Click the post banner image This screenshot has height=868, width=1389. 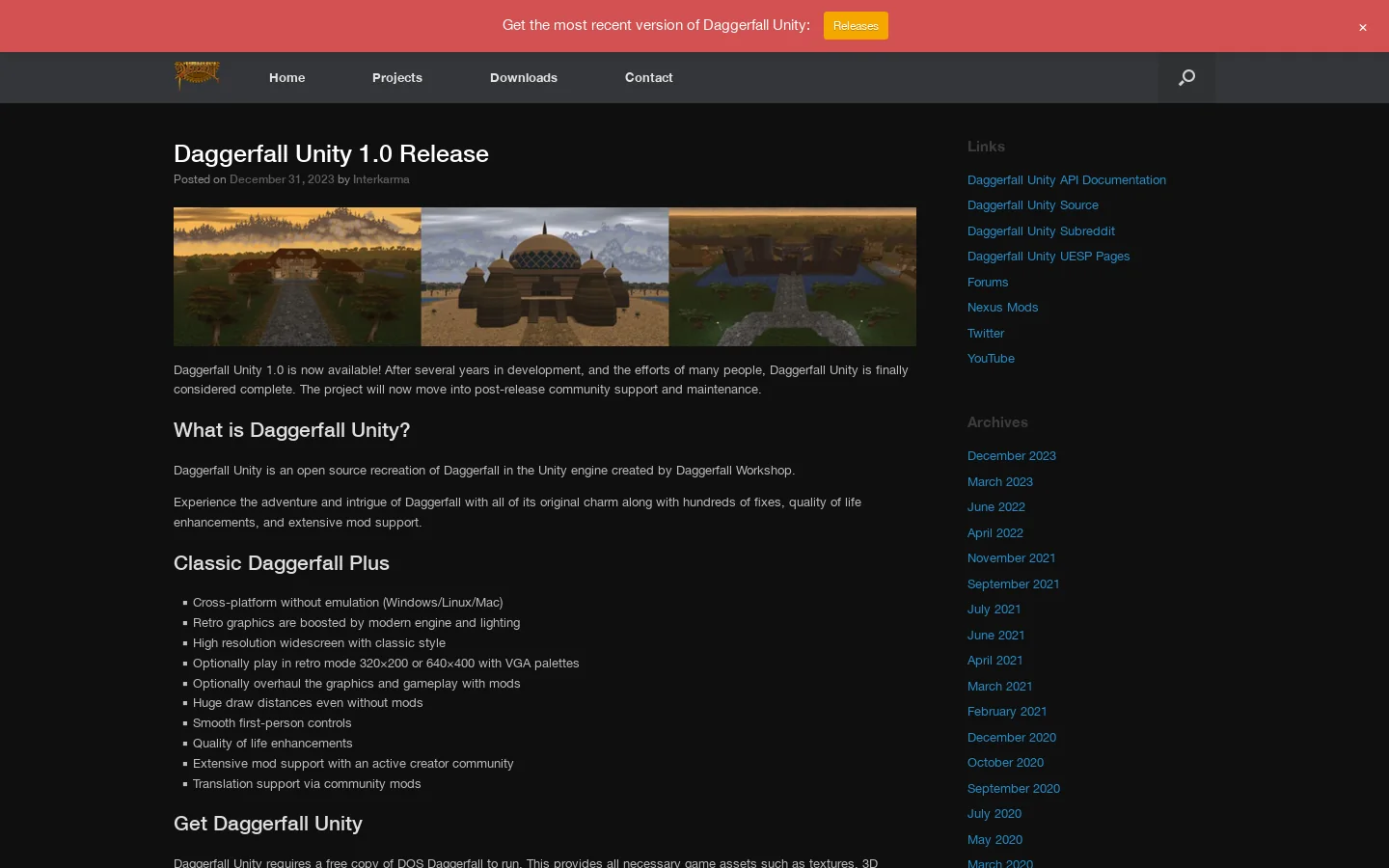545,277
